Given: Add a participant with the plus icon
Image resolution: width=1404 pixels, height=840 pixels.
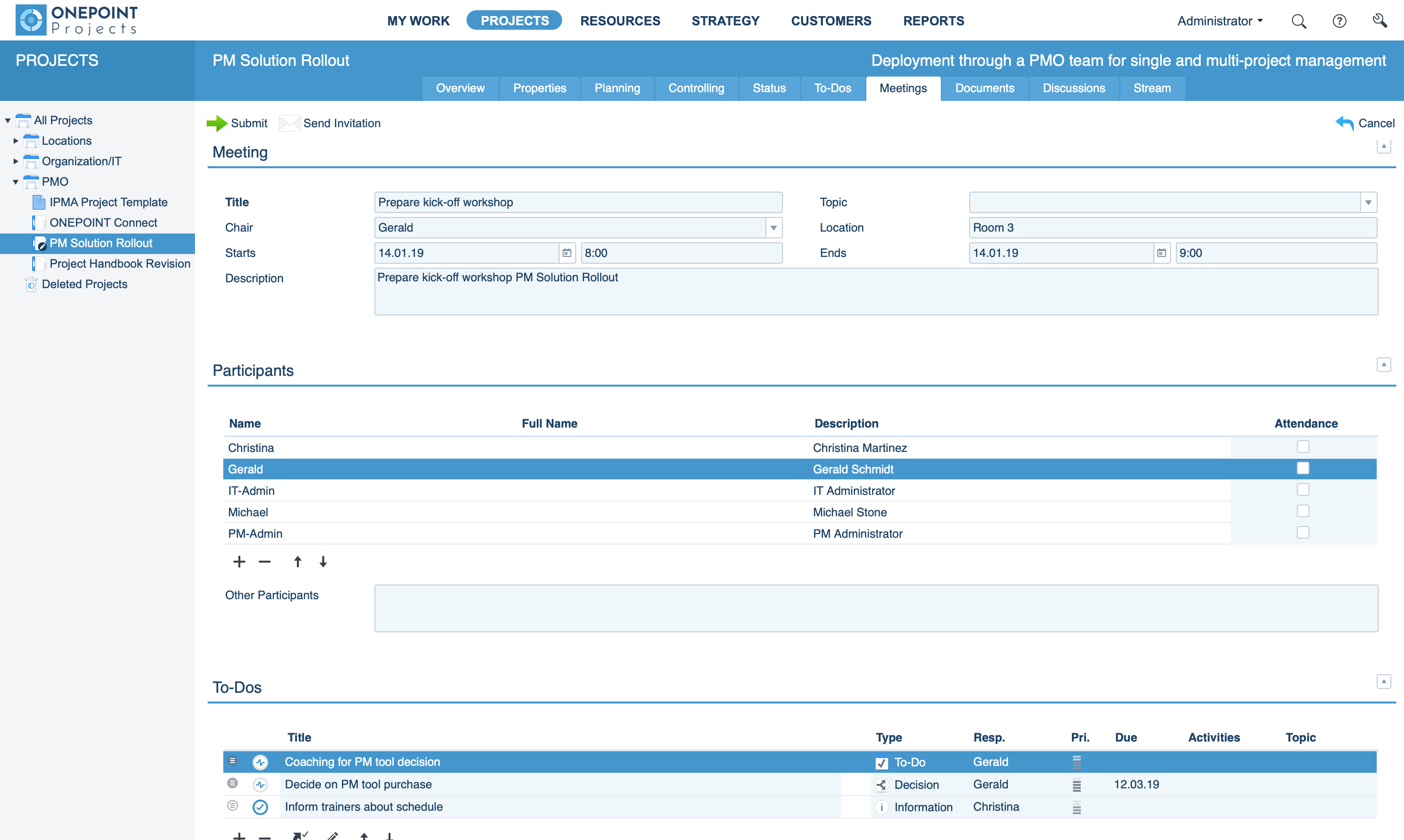Looking at the screenshot, I should pyautogui.click(x=239, y=562).
